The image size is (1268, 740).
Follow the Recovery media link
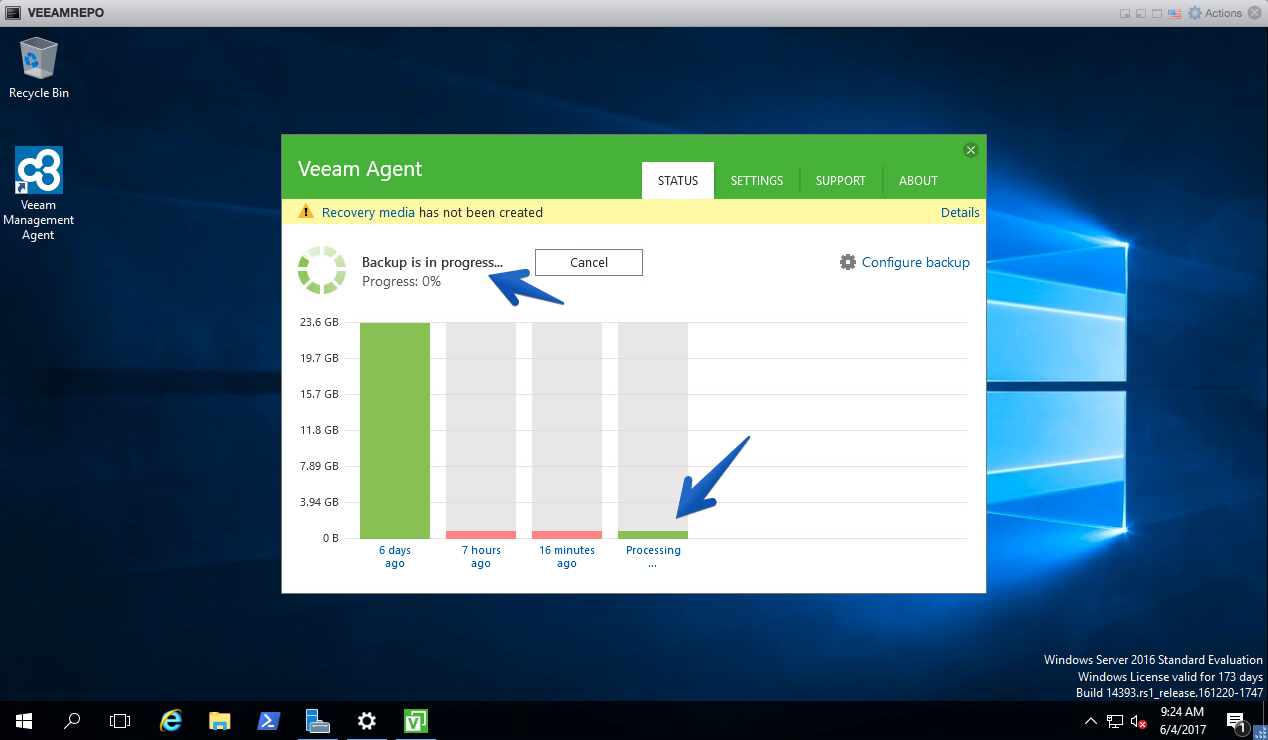368,212
